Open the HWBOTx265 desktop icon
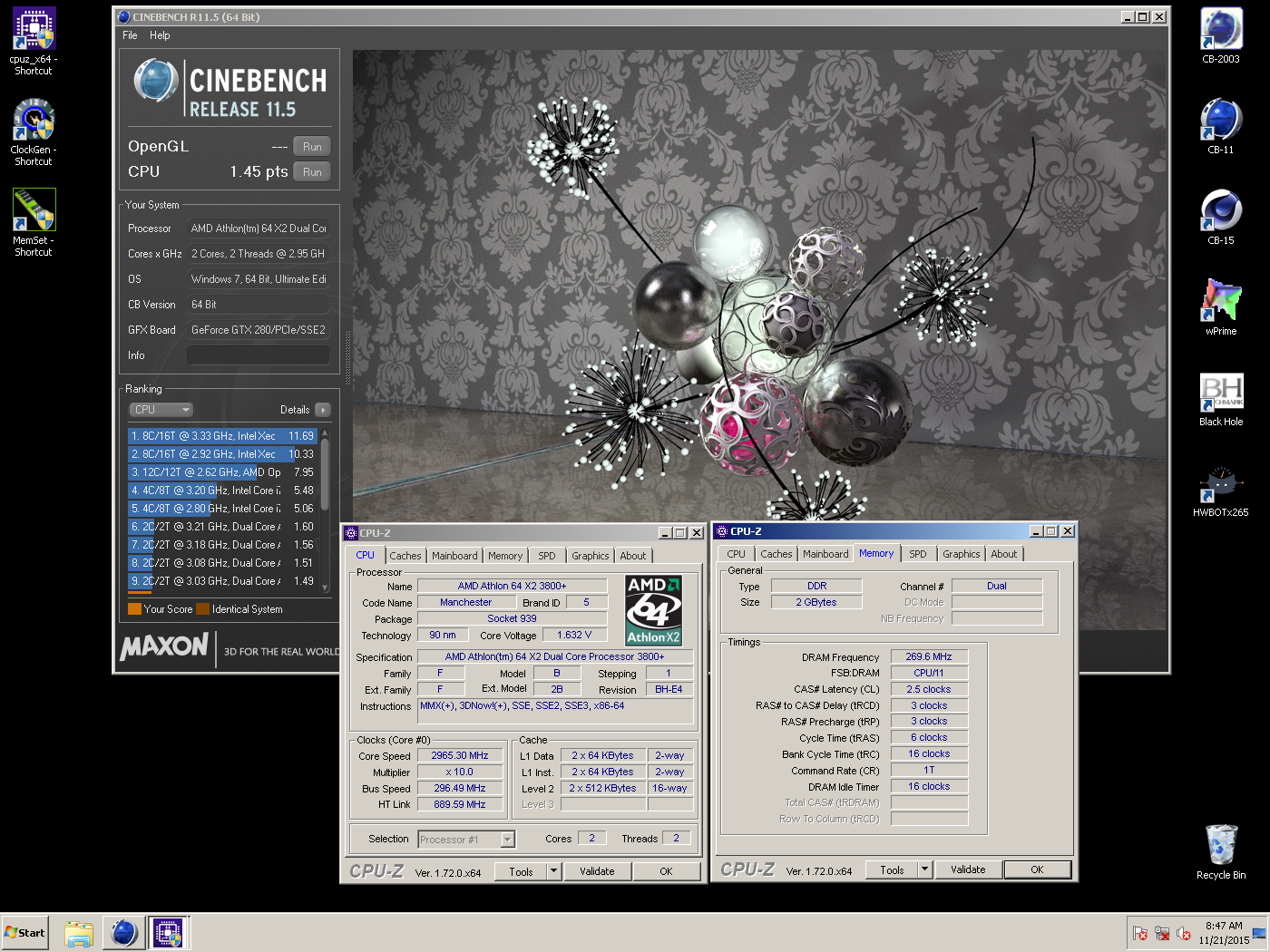 coord(1221,490)
